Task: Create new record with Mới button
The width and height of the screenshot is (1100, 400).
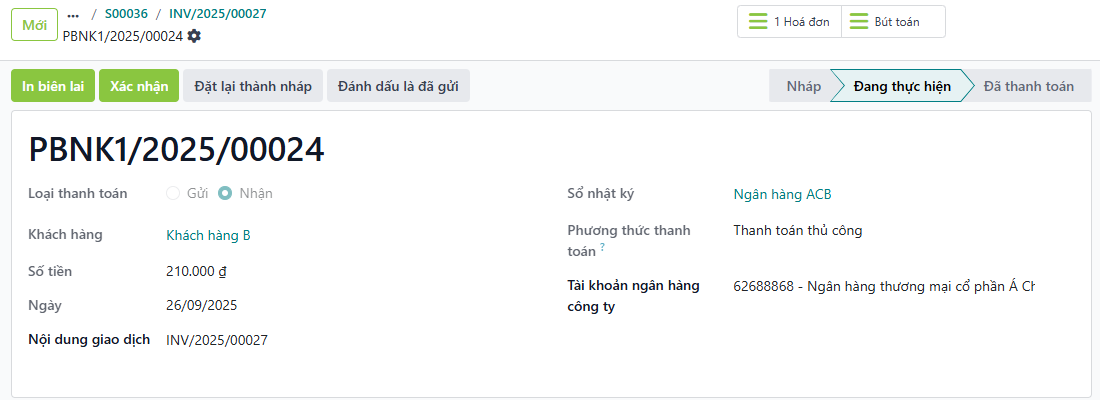Action: [x=34, y=24]
